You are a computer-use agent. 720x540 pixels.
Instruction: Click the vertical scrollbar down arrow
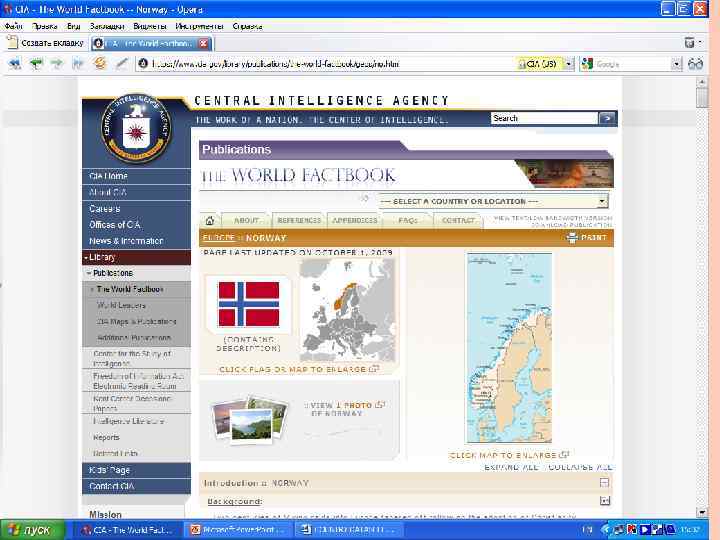701,512
